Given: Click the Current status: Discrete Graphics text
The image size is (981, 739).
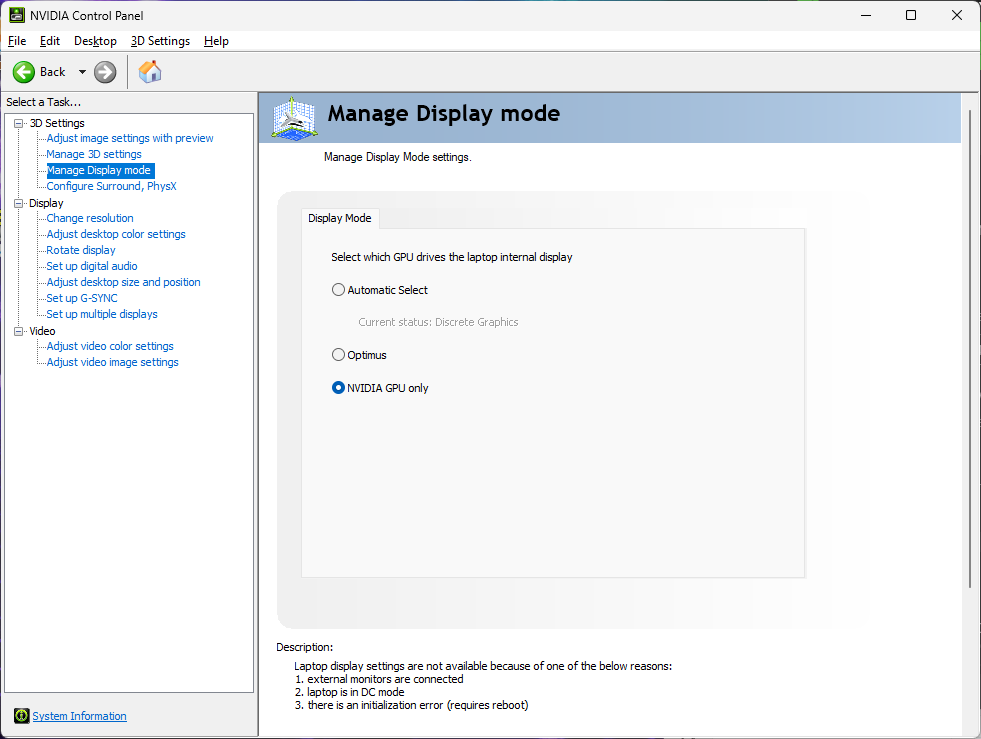Looking at the screenshot, I should [x=438, y=322].
